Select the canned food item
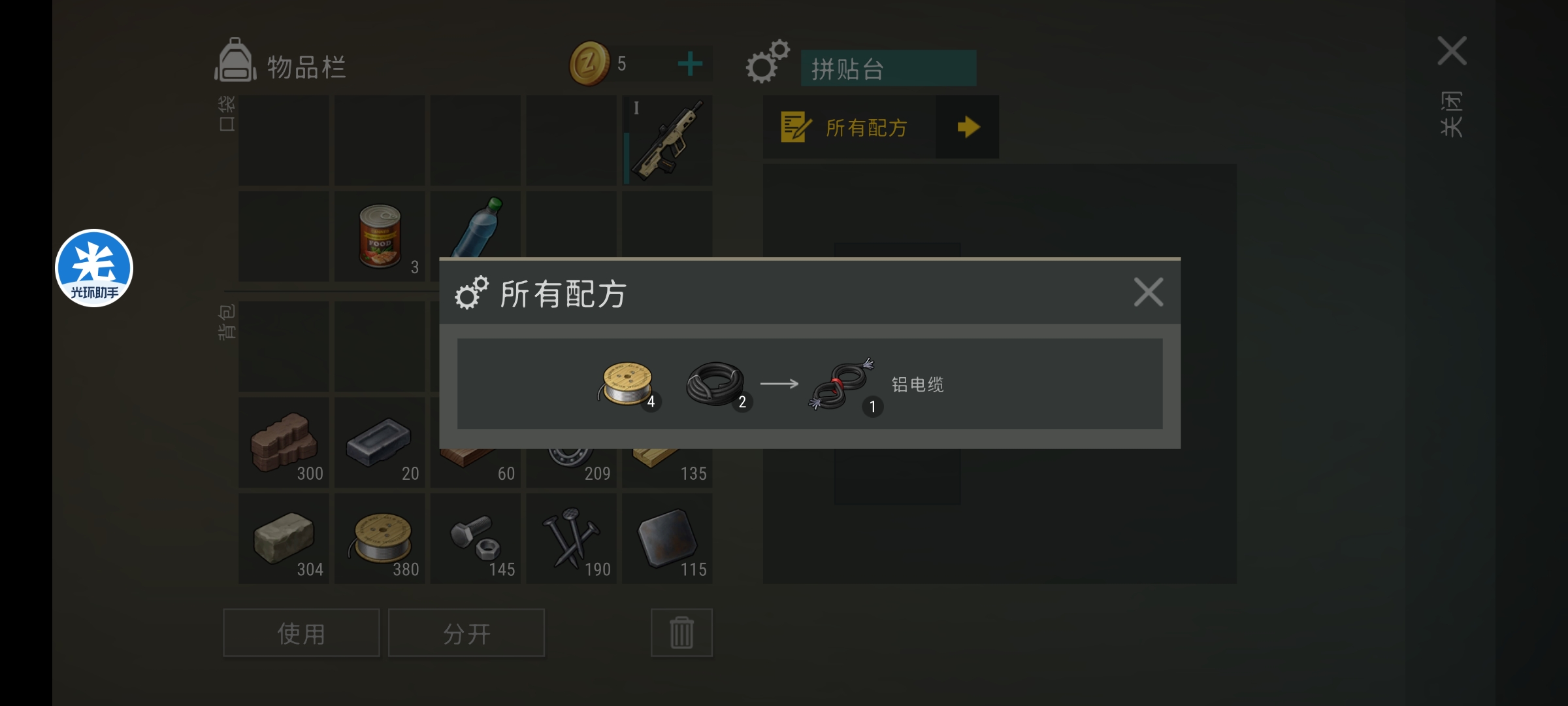Image resolution: width=1568 pixels, height=706 pixels. (380, 237)
